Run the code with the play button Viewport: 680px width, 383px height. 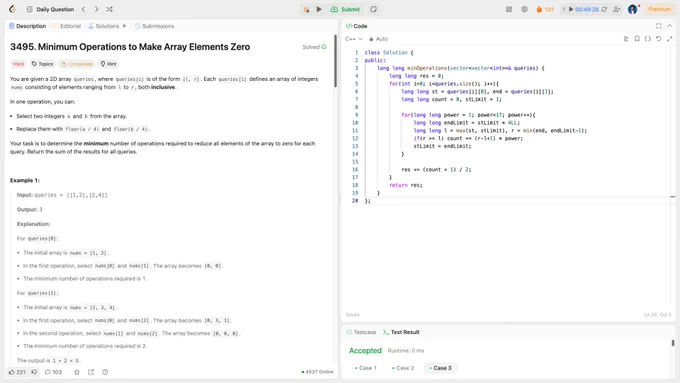point(319,9)
